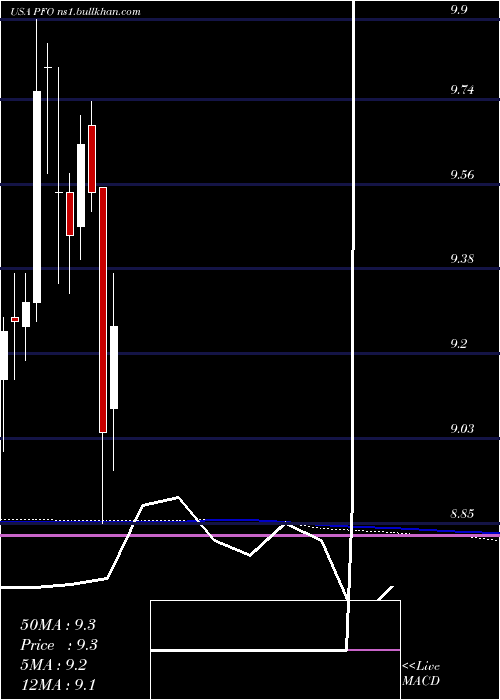Click the 9.38 price axis label
This screenshot has width=500, height=700.
click(x=462, y=259)
